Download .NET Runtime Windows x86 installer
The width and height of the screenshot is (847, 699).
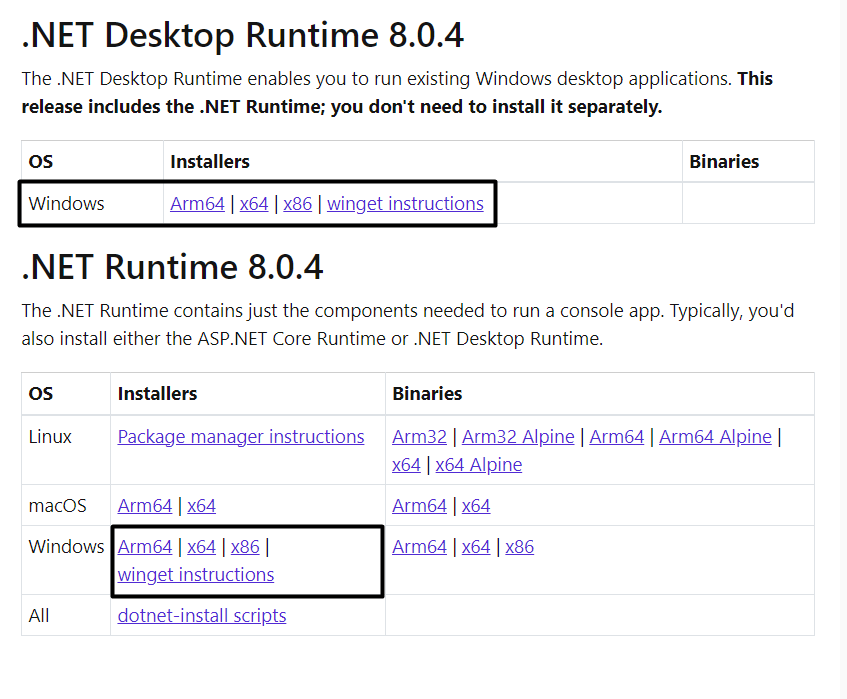pos(245,547)
